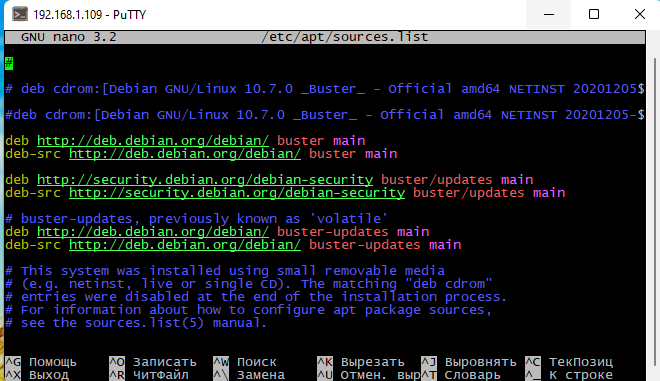Image resolution: width=660 pixels, height=381 pixels.
Task: Click the ^\ 'Замена' replace shortcut
Action: click(249, 375)
